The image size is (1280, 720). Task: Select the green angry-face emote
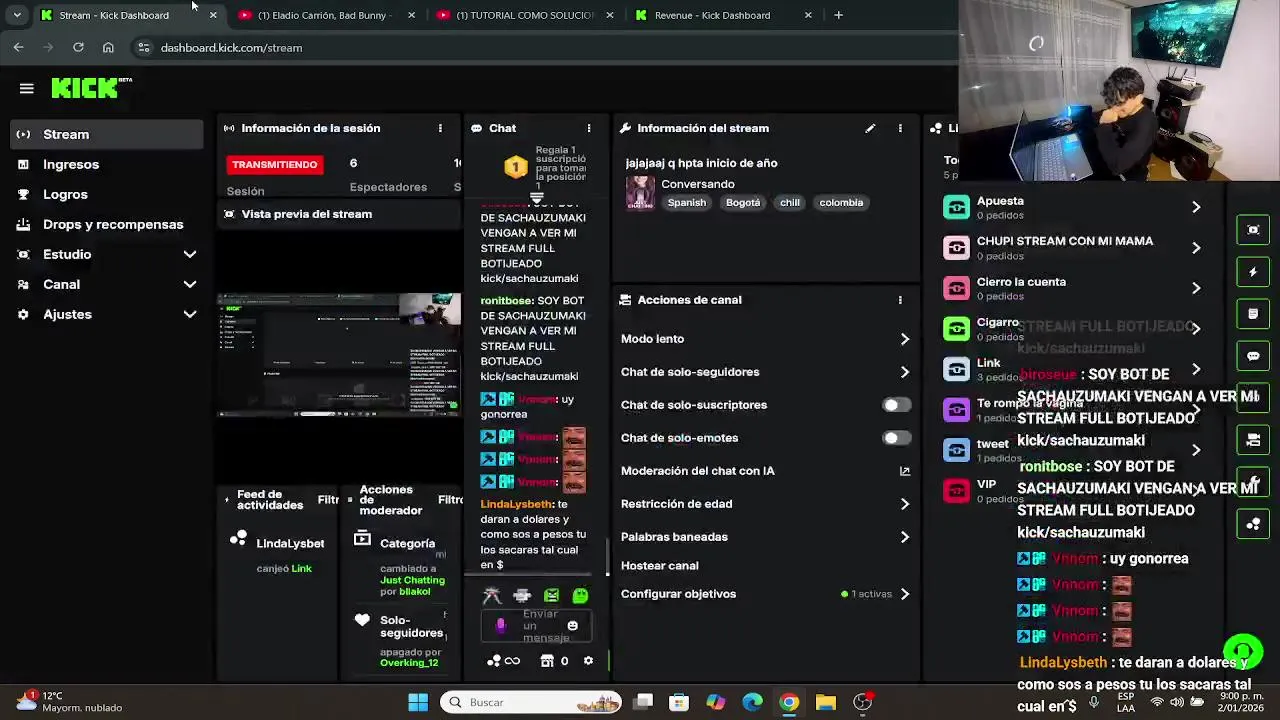551,596
